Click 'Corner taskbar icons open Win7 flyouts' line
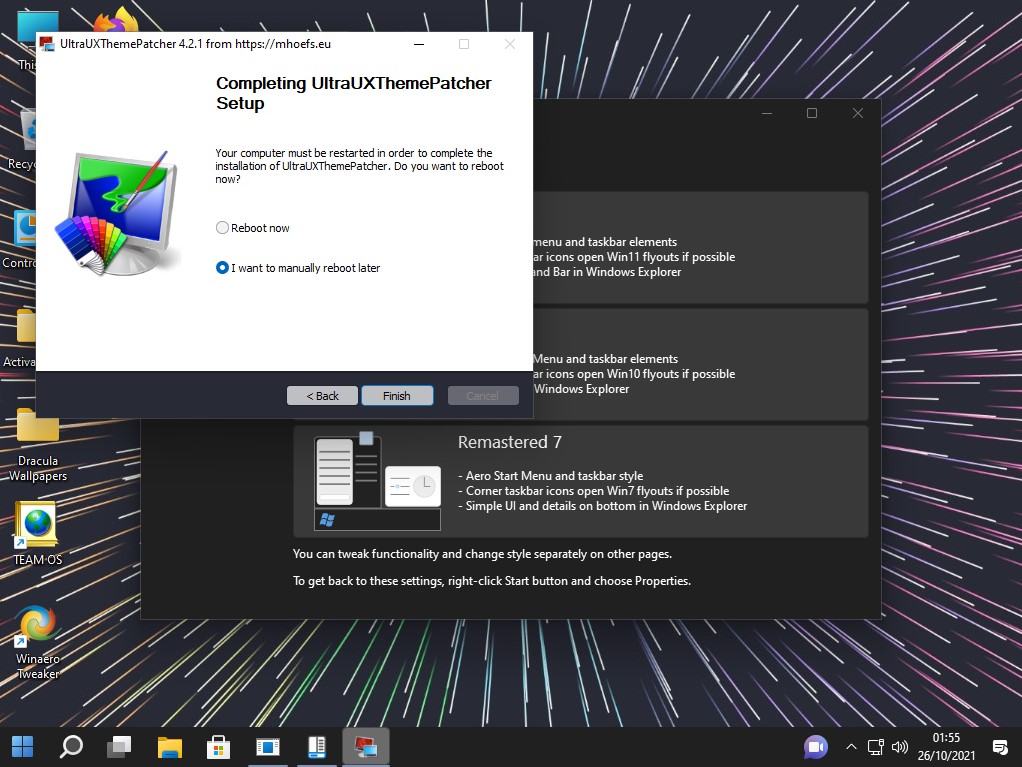This screenshot has width=1022, height=767. (x=594, y=491)
